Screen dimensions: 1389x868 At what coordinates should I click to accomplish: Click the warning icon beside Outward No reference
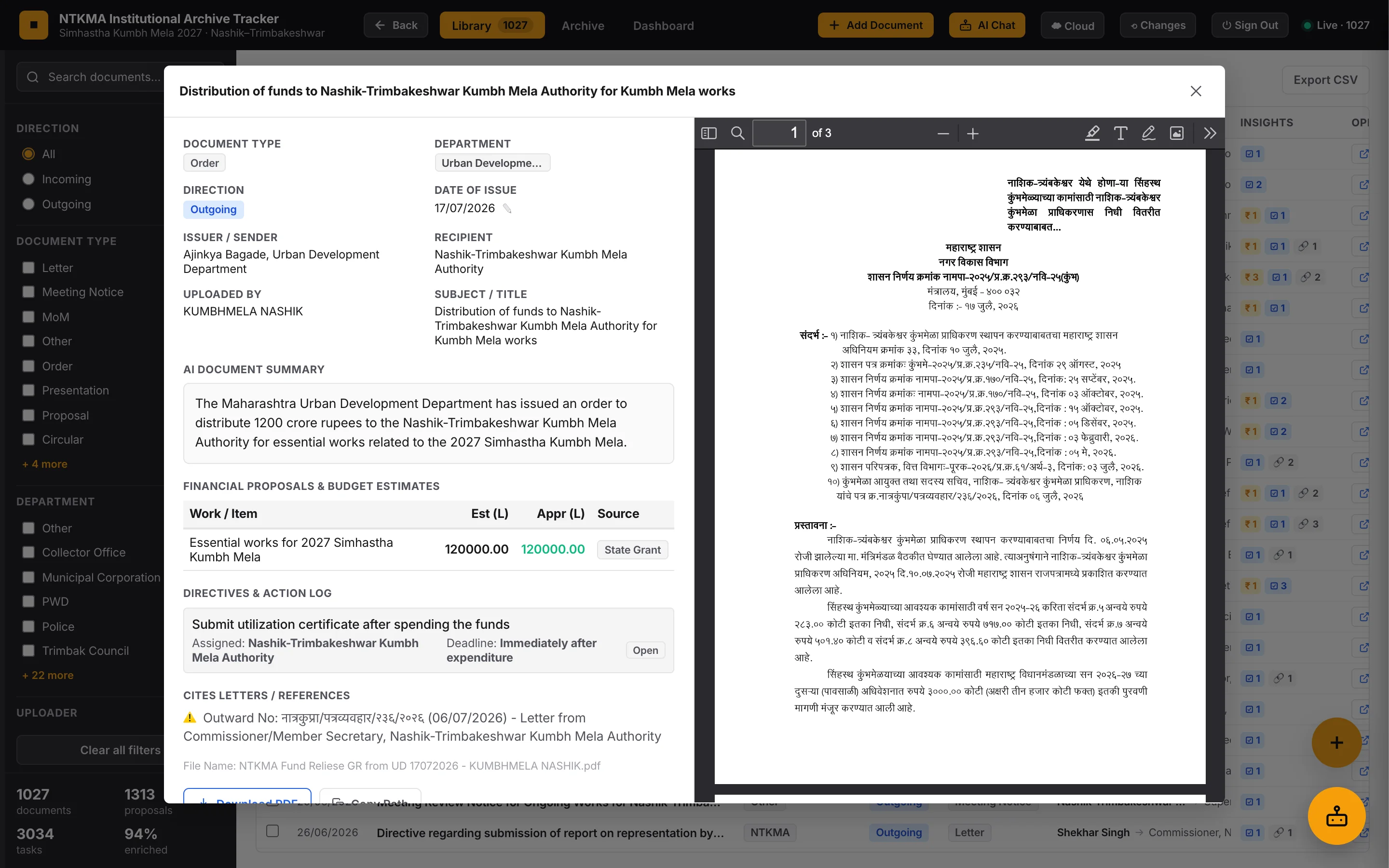point(190,718)
